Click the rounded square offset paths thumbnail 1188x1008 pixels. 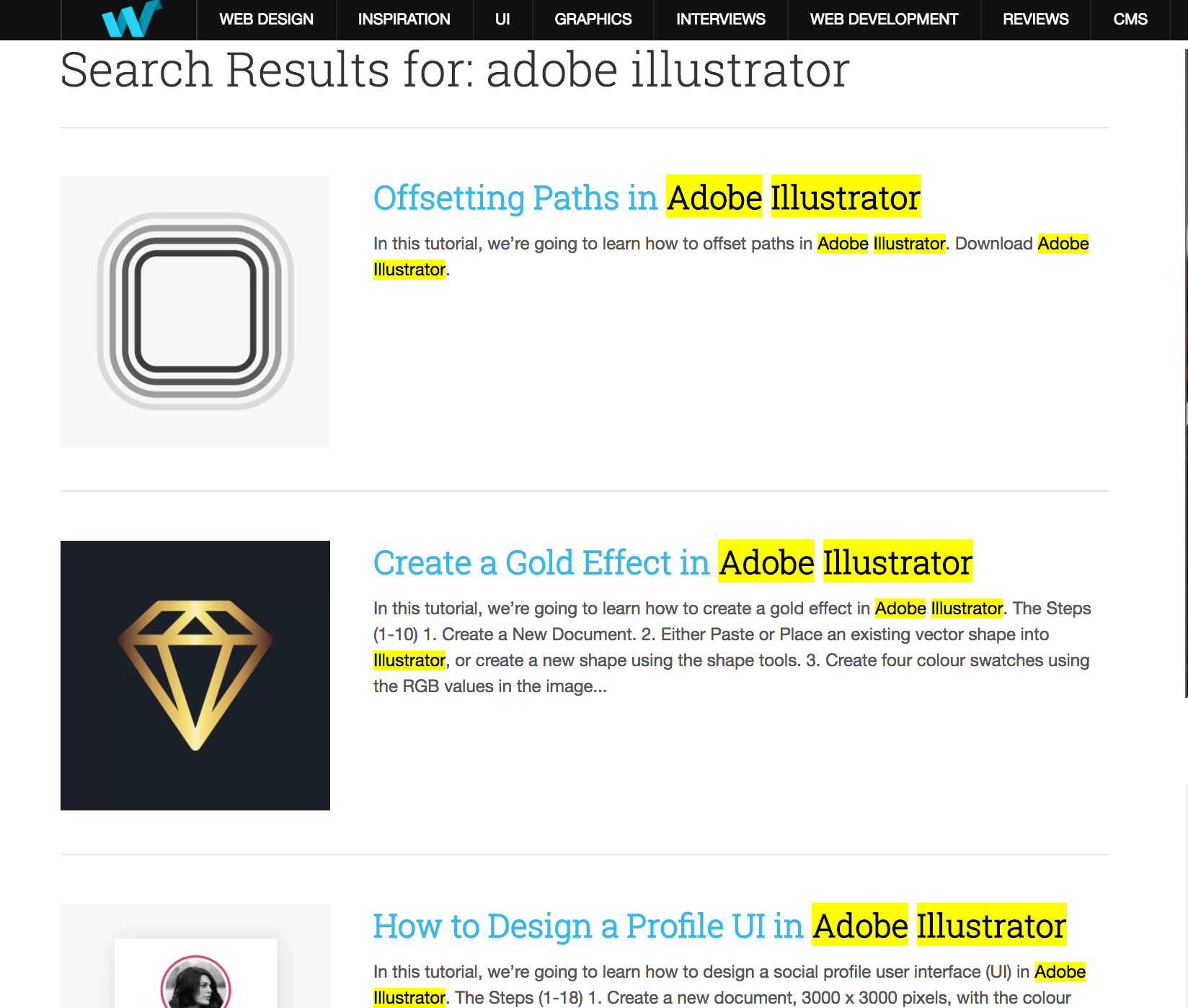click(x=195, y=311)
